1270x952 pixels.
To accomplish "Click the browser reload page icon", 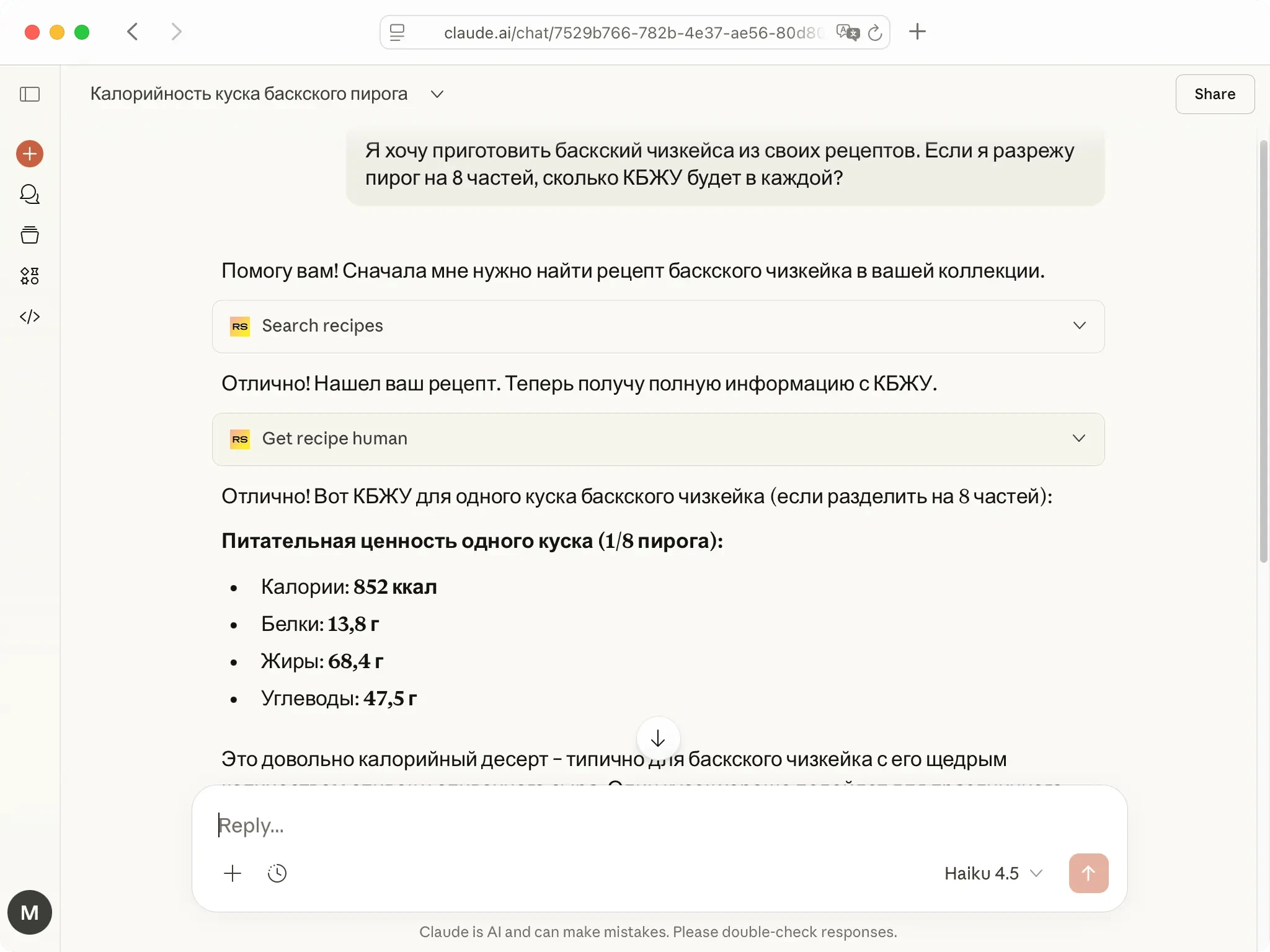I will 875,33.
